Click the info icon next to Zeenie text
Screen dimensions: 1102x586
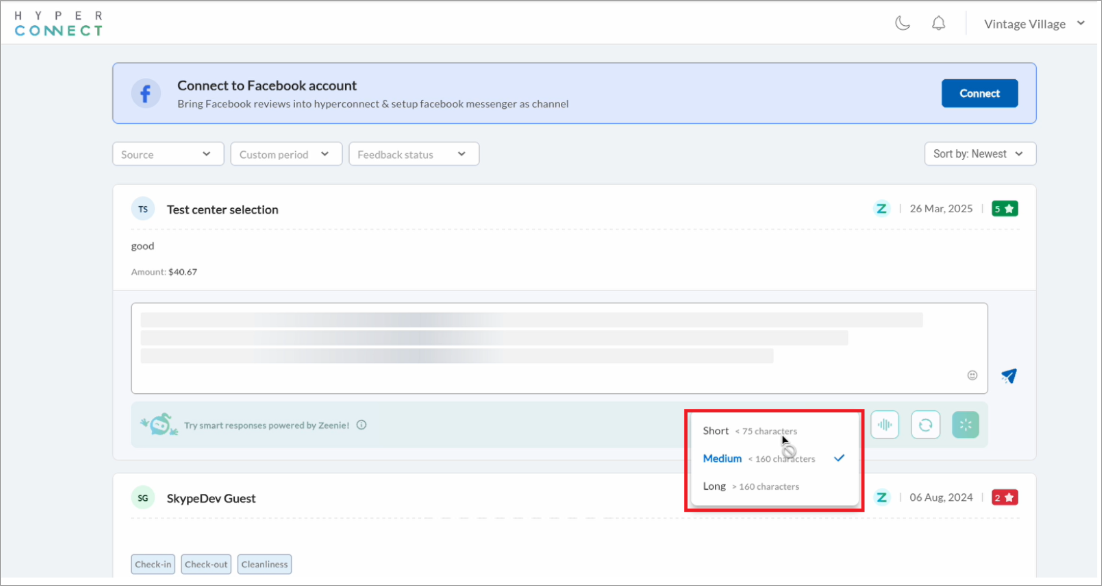pos(361,425)
